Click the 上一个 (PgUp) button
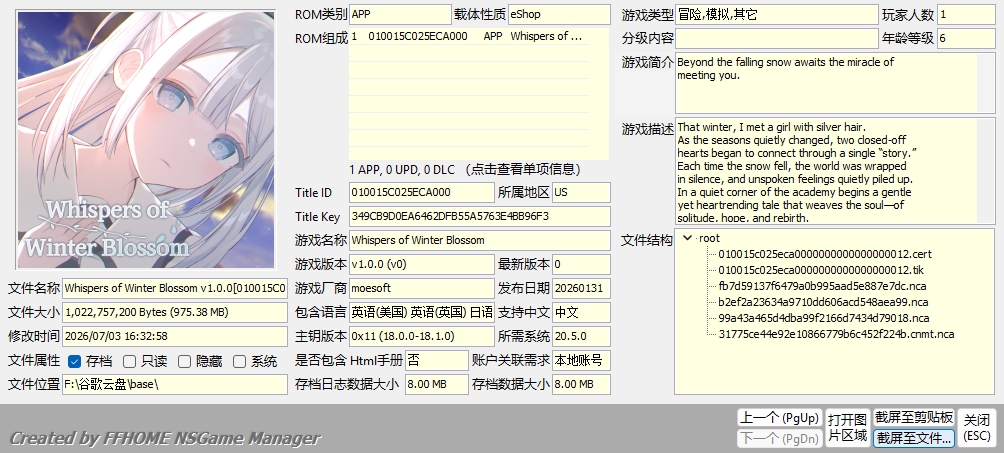This screenshot has height=453, width=1004. [779, 418]
